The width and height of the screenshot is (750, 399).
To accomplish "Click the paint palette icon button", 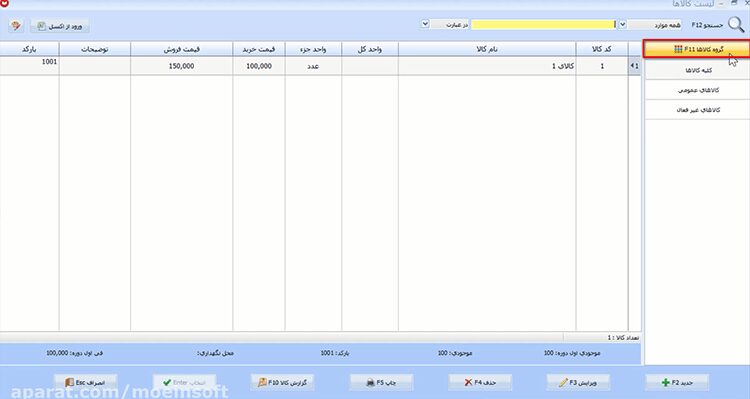I will tap(16, 26).
